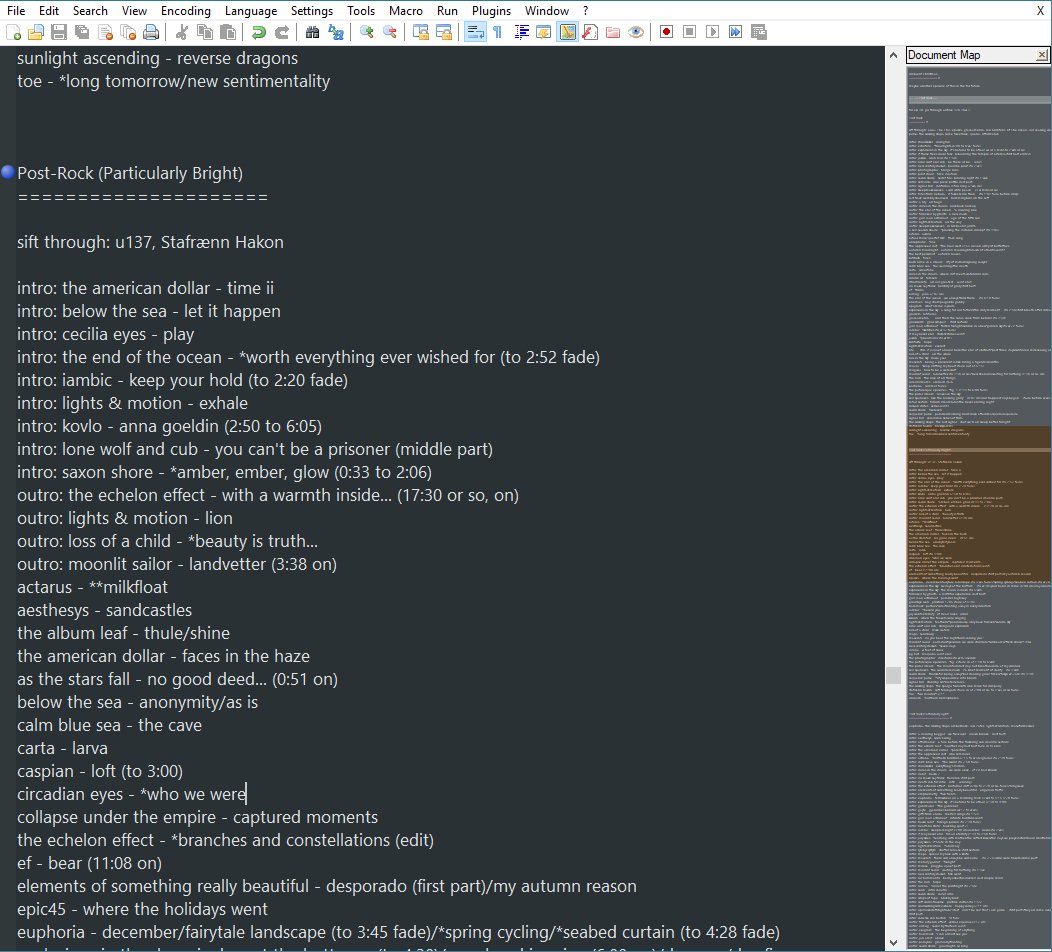
Task: Click line 'outro: lights & motion - lion'
Action: tap(125, 518)
